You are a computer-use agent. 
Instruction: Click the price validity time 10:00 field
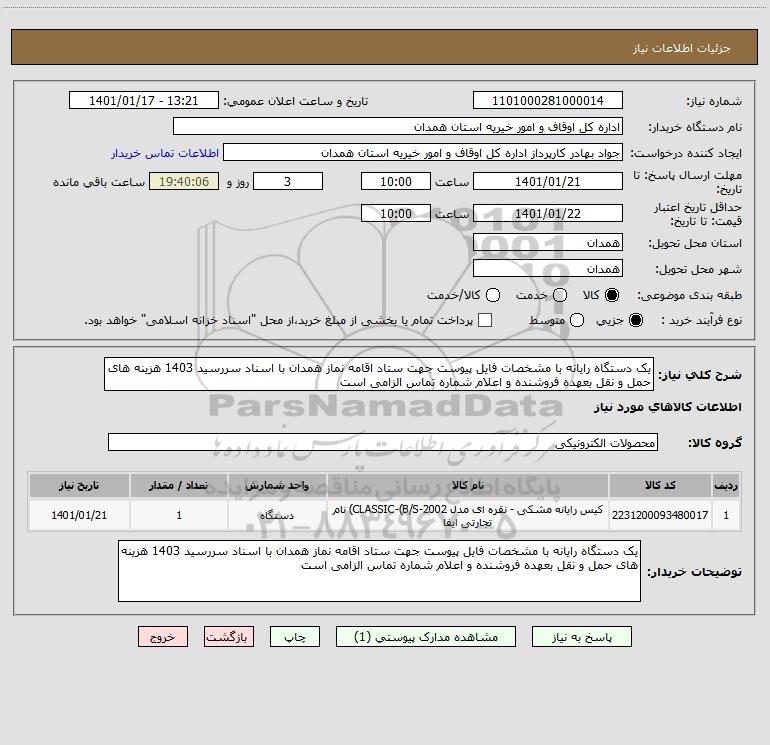[396, 213]
